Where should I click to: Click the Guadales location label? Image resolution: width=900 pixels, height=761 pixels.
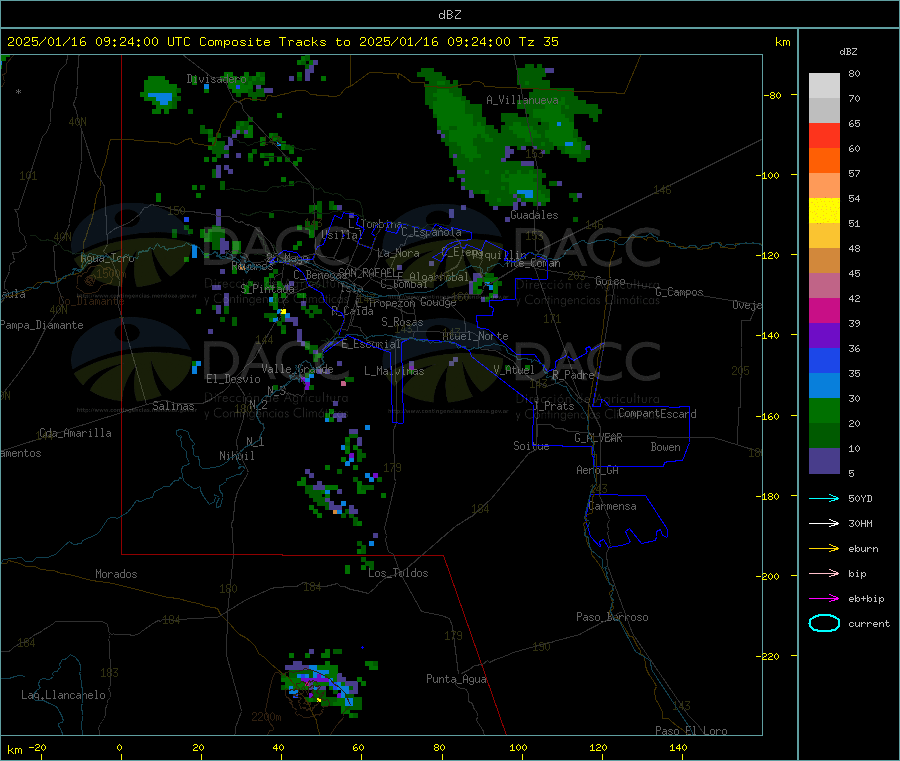[x=534, y=215]
